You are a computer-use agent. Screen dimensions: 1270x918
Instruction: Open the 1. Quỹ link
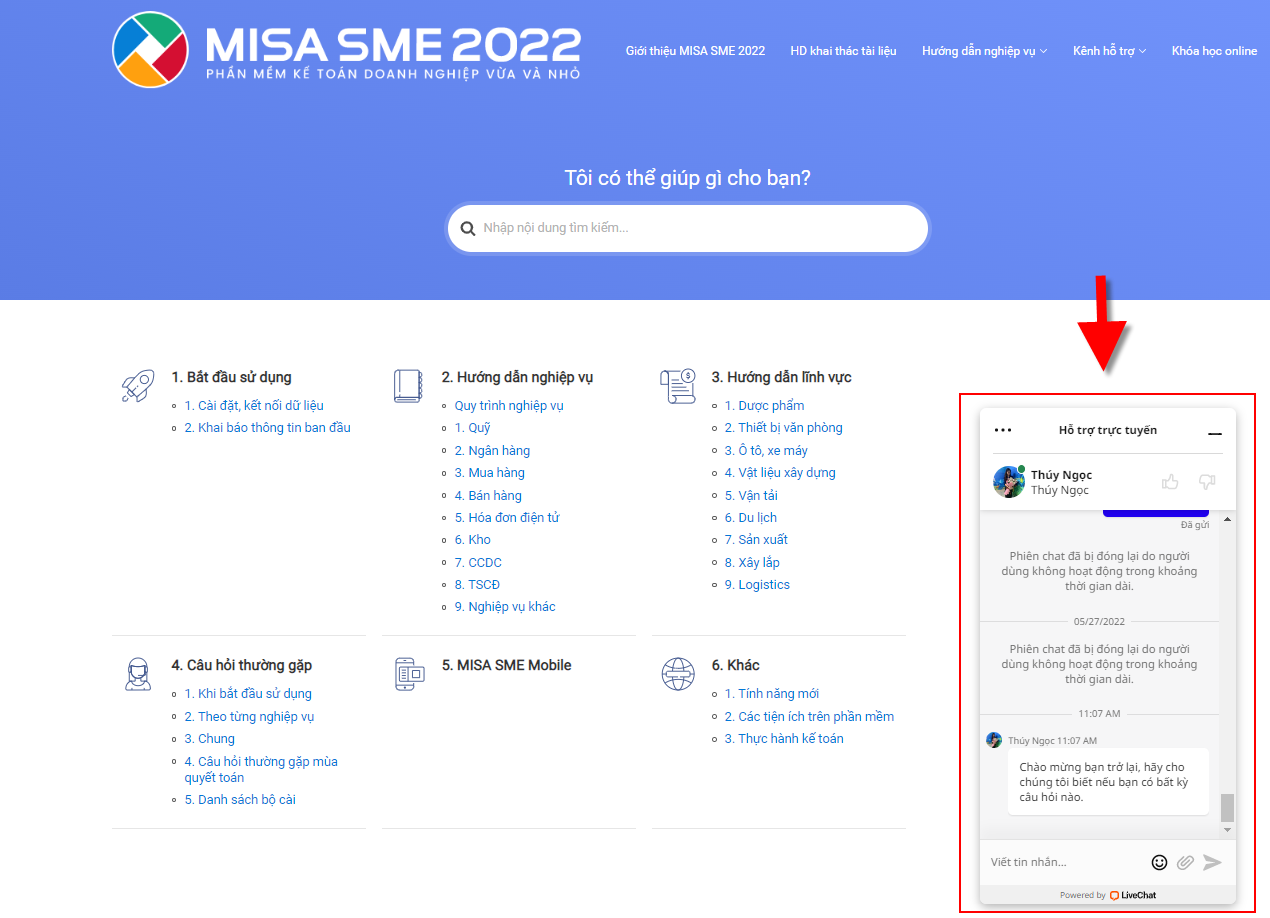pos(473,428)
